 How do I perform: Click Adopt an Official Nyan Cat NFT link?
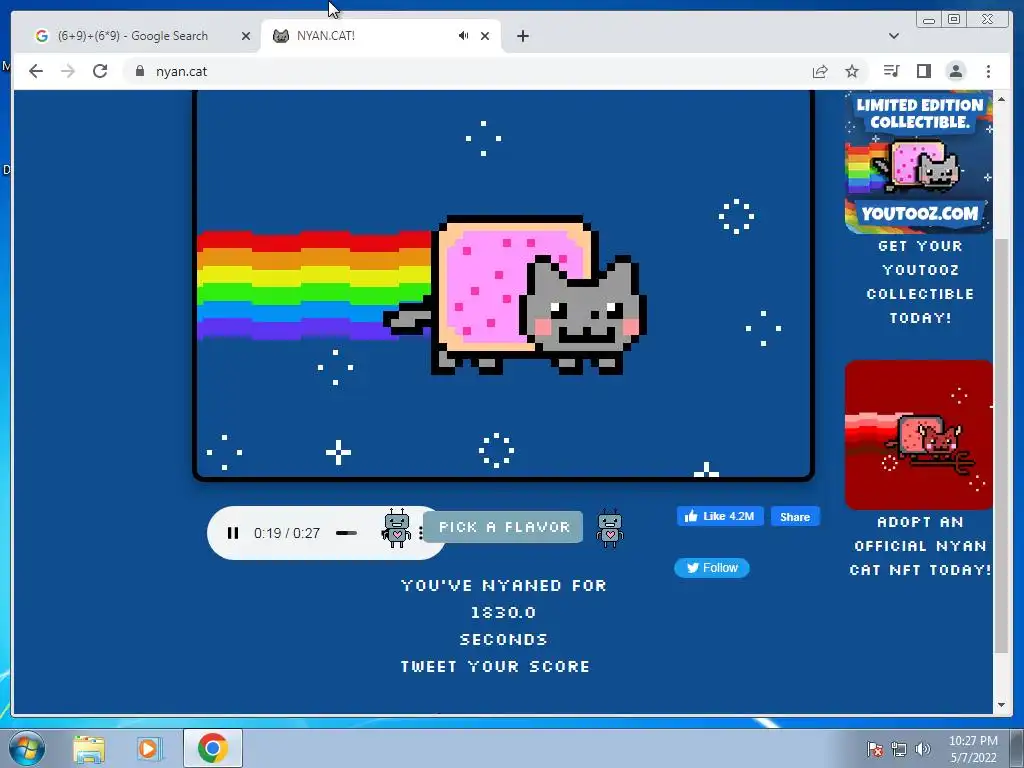[920, 546]
